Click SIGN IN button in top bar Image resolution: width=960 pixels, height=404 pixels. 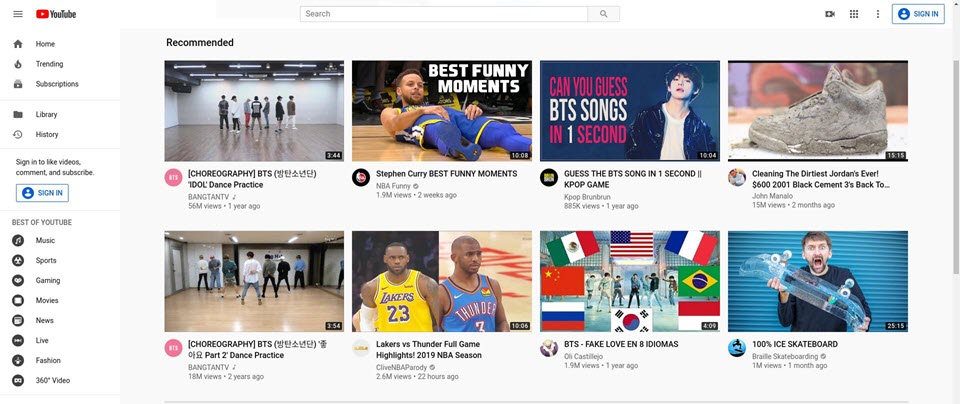click(918, 14)
